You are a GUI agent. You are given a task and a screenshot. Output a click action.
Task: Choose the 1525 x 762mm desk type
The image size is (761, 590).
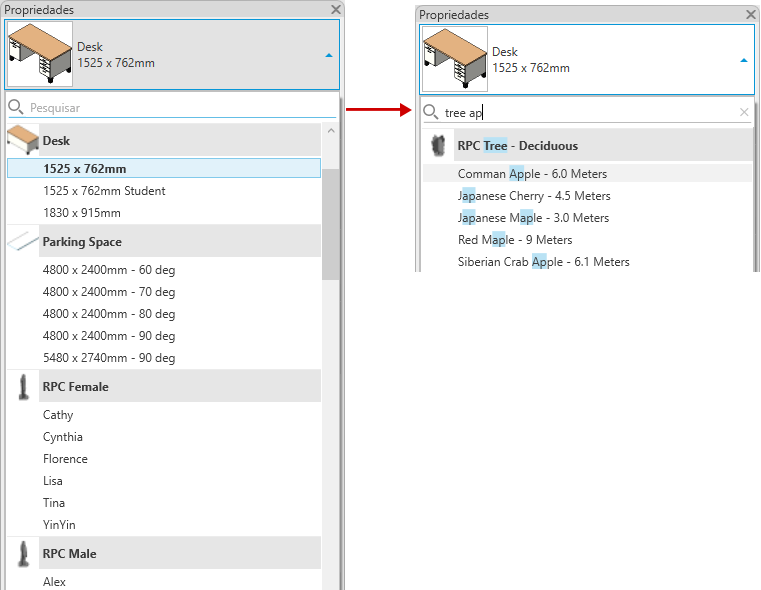(164, 168)
